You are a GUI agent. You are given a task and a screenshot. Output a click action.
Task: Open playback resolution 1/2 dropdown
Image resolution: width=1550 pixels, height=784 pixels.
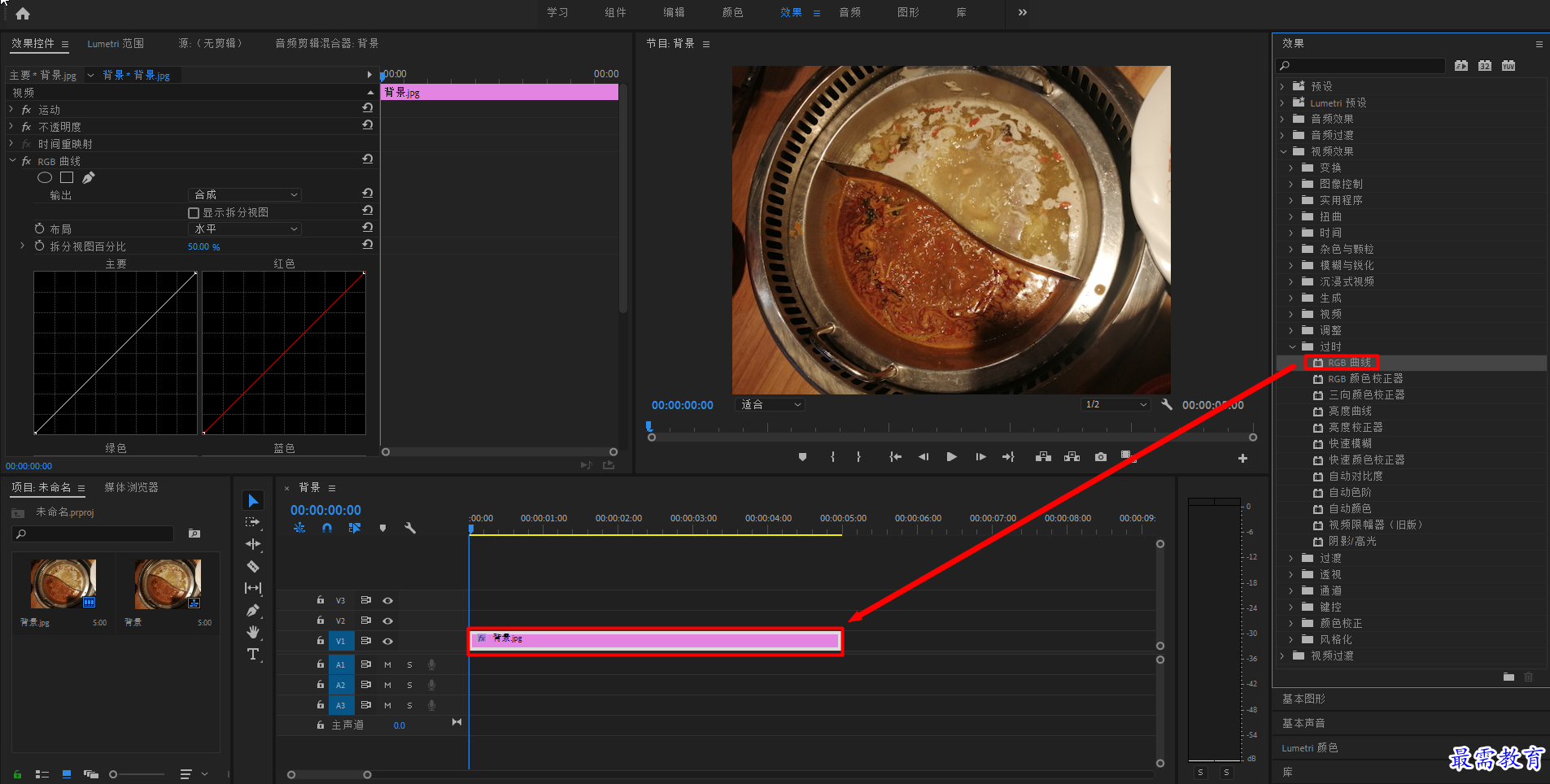1116,404
